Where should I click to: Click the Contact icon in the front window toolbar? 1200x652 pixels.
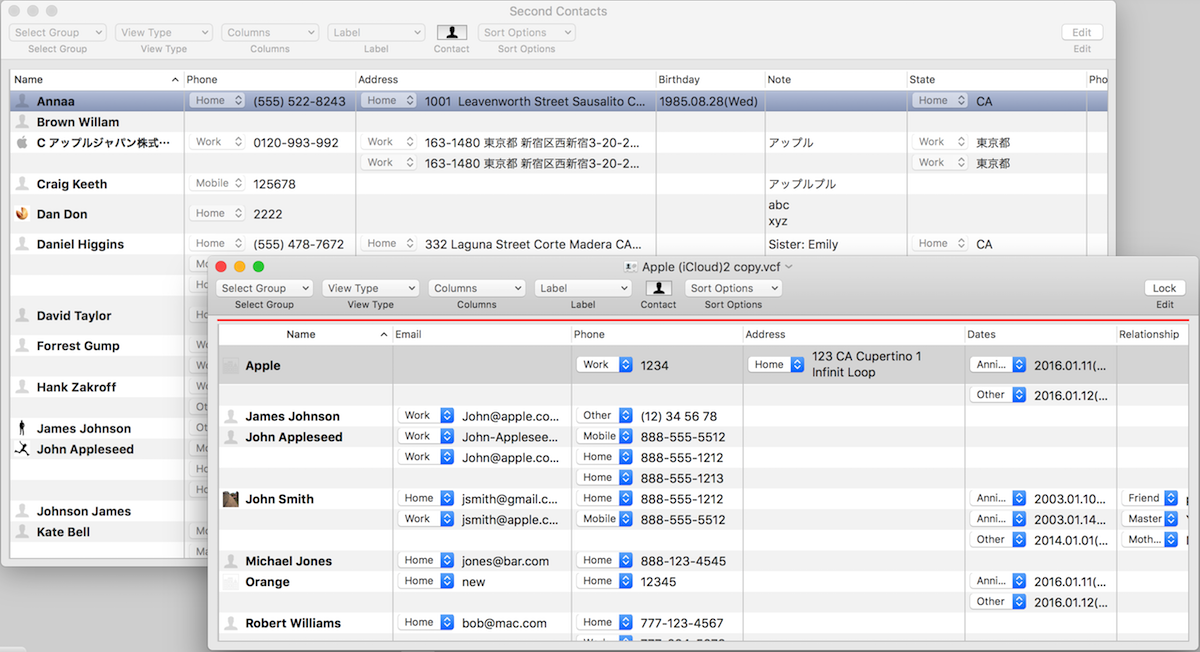pos(658,288)
